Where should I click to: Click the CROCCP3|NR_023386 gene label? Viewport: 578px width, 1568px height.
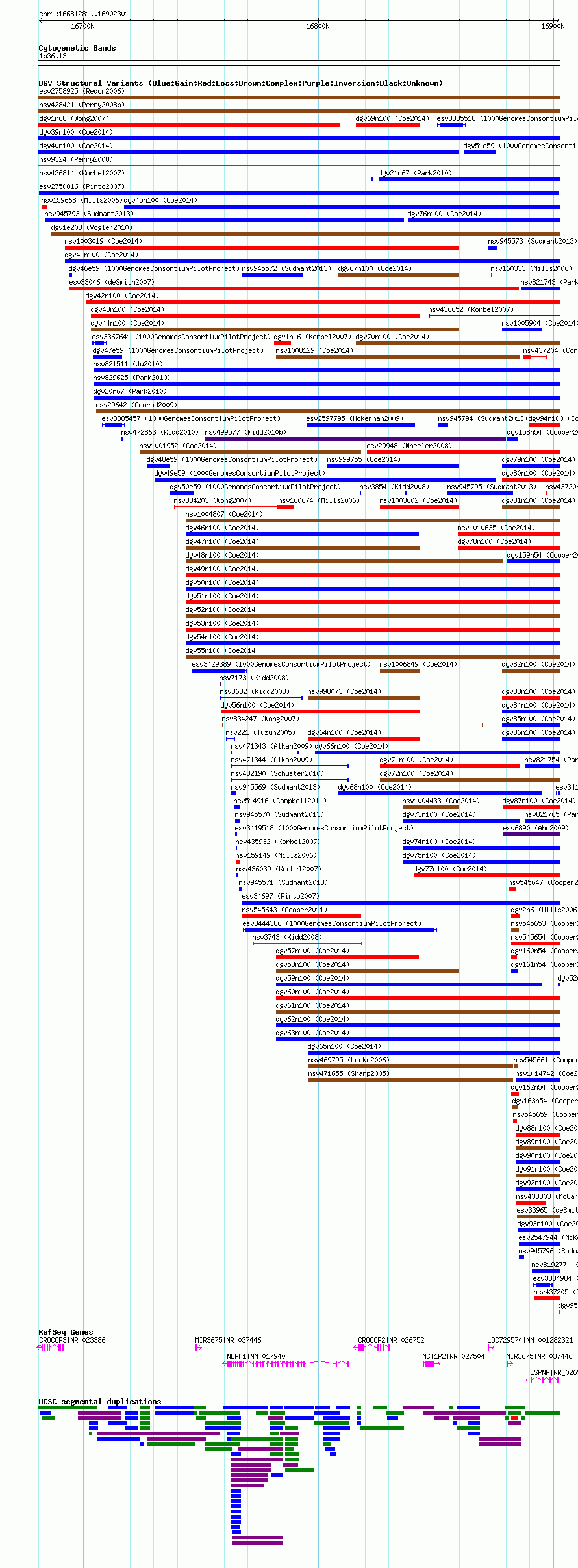72,1340
